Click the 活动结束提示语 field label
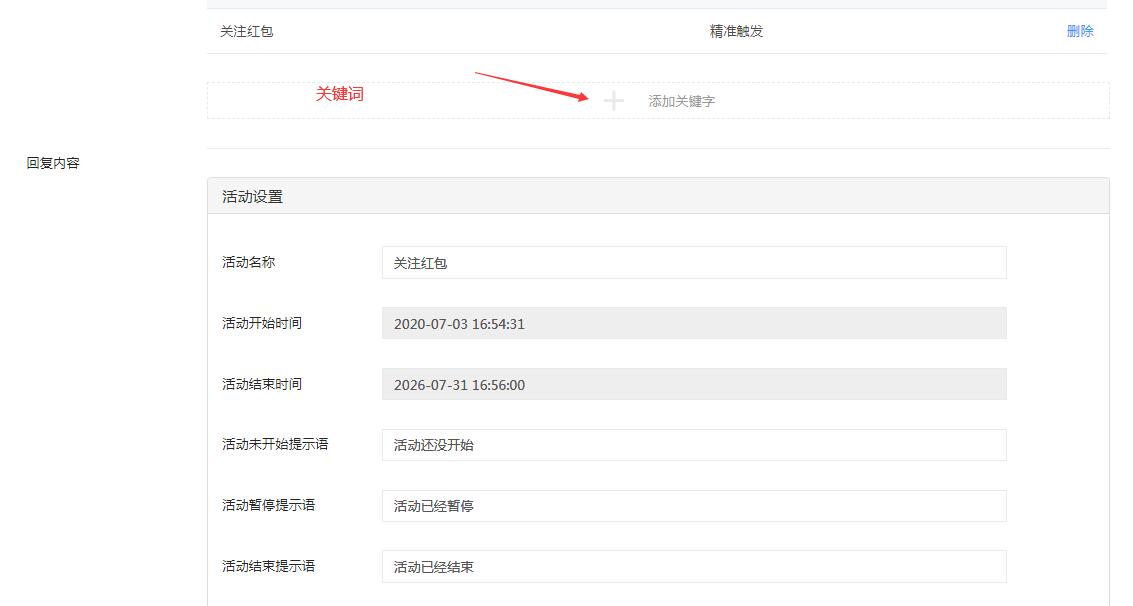Image resolution: width=1133 pixels, height=606 pixels. click(268, 566)
